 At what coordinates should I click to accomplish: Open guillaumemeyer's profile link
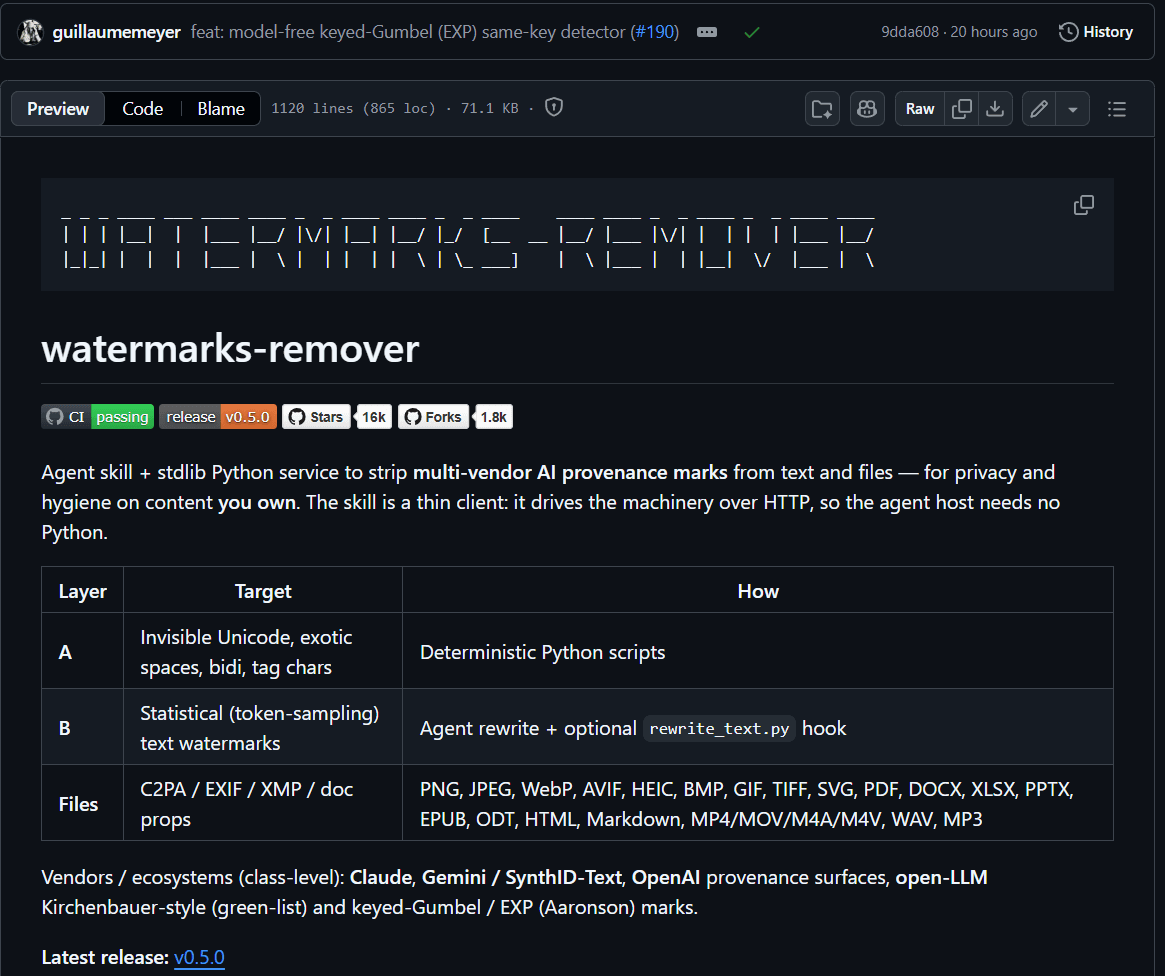[x=117, y=32]
